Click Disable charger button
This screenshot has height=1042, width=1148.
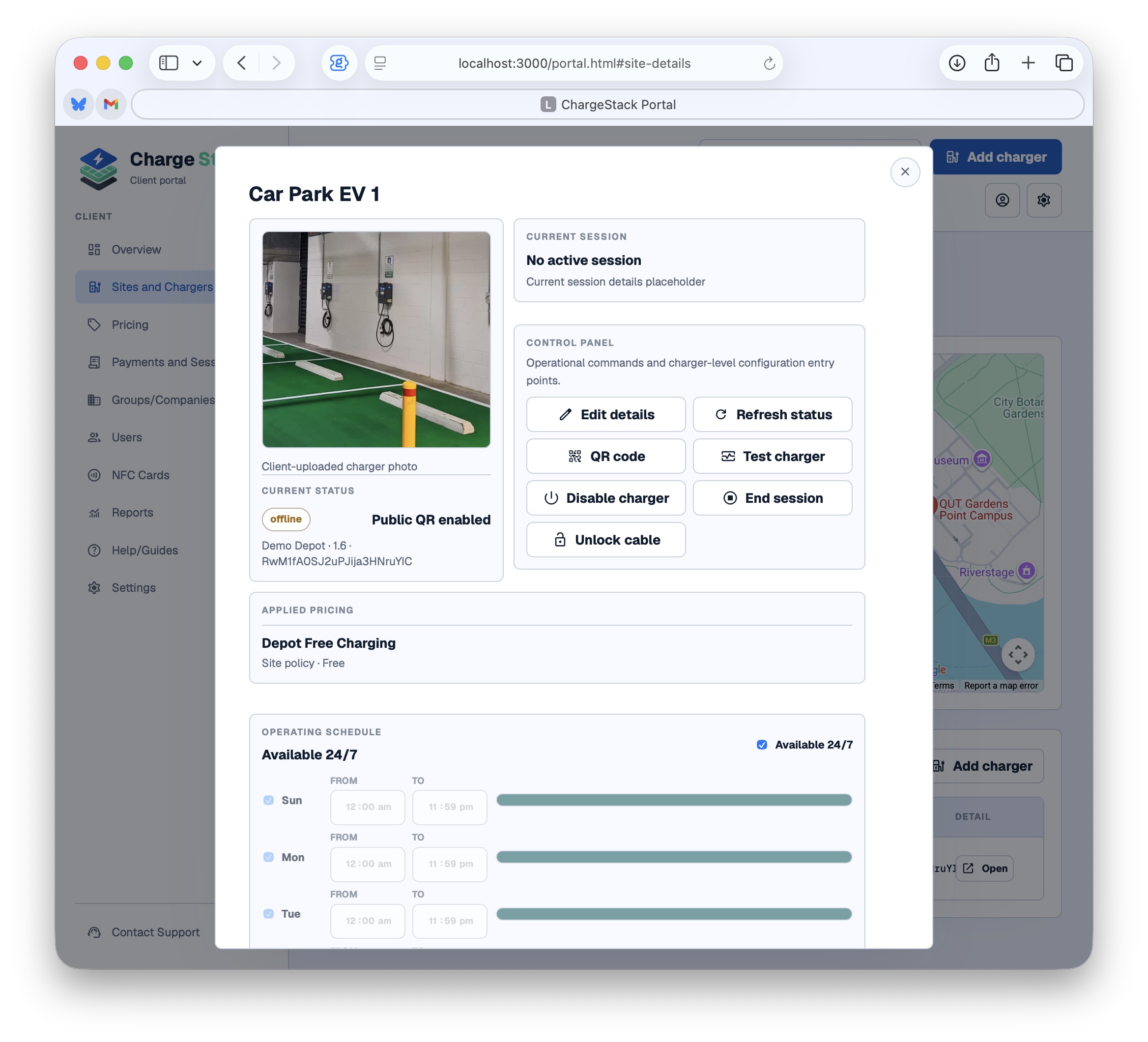(x=606, y=498)
